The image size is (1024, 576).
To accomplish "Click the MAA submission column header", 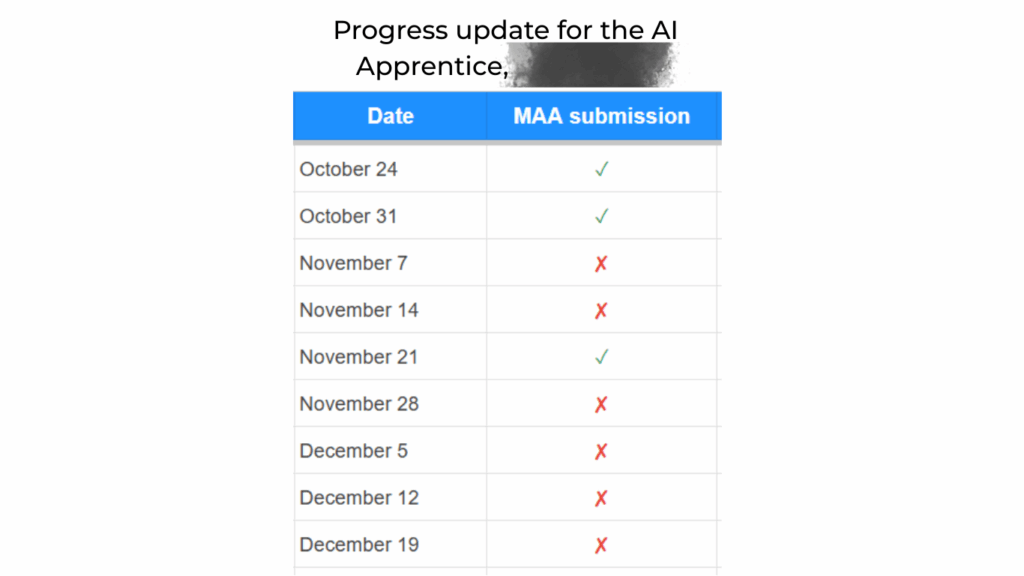I will coord(602,116).
